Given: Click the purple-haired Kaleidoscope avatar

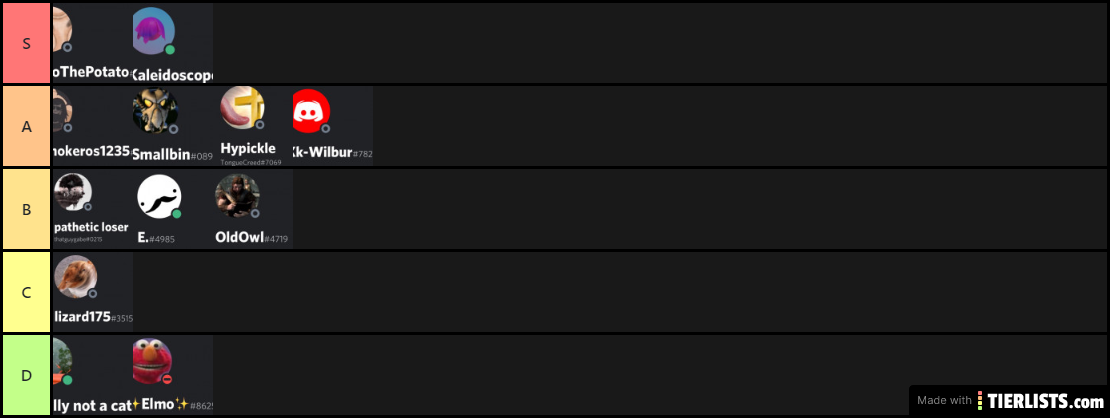Looking at the screenshot, I should [x=154, y=30].
